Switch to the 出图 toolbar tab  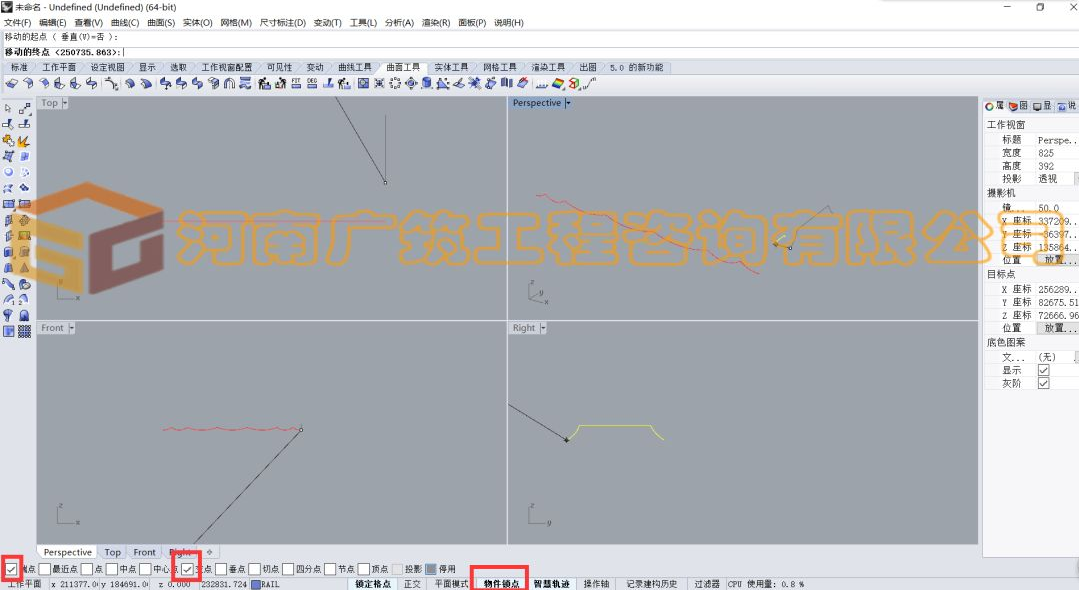pyautogui.click(x=588, y=67)
